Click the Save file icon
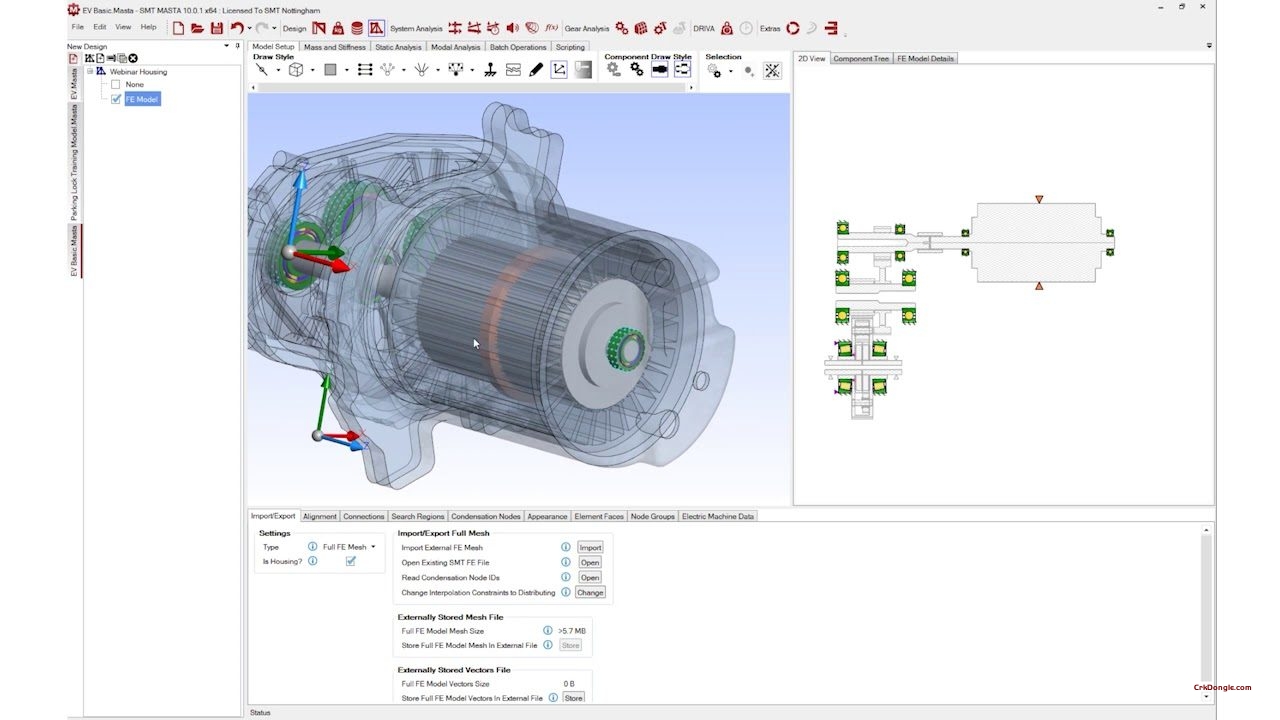The image size is (1280, 720). coord(216,28)
